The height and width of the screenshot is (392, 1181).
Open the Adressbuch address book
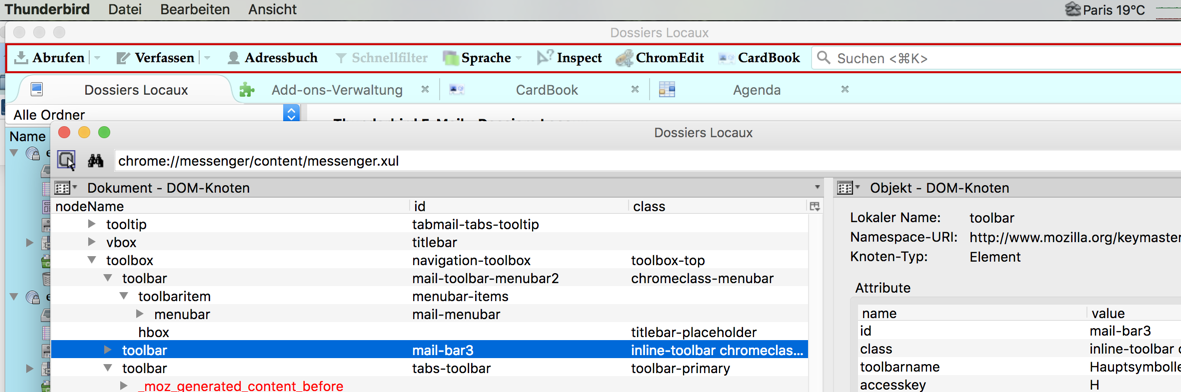[272, 57]
